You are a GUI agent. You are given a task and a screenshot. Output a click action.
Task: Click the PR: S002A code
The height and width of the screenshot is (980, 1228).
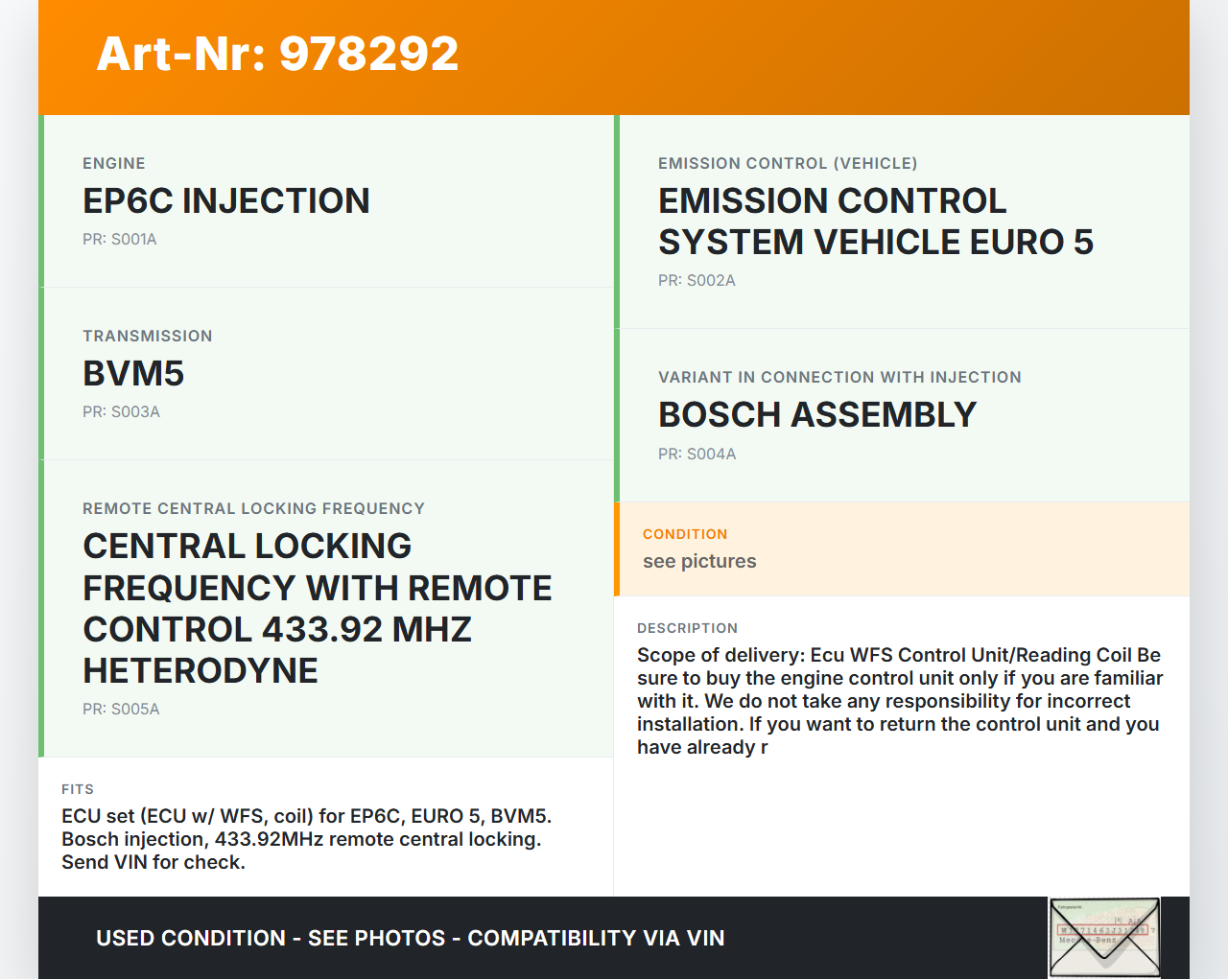(x=697, y=281)
